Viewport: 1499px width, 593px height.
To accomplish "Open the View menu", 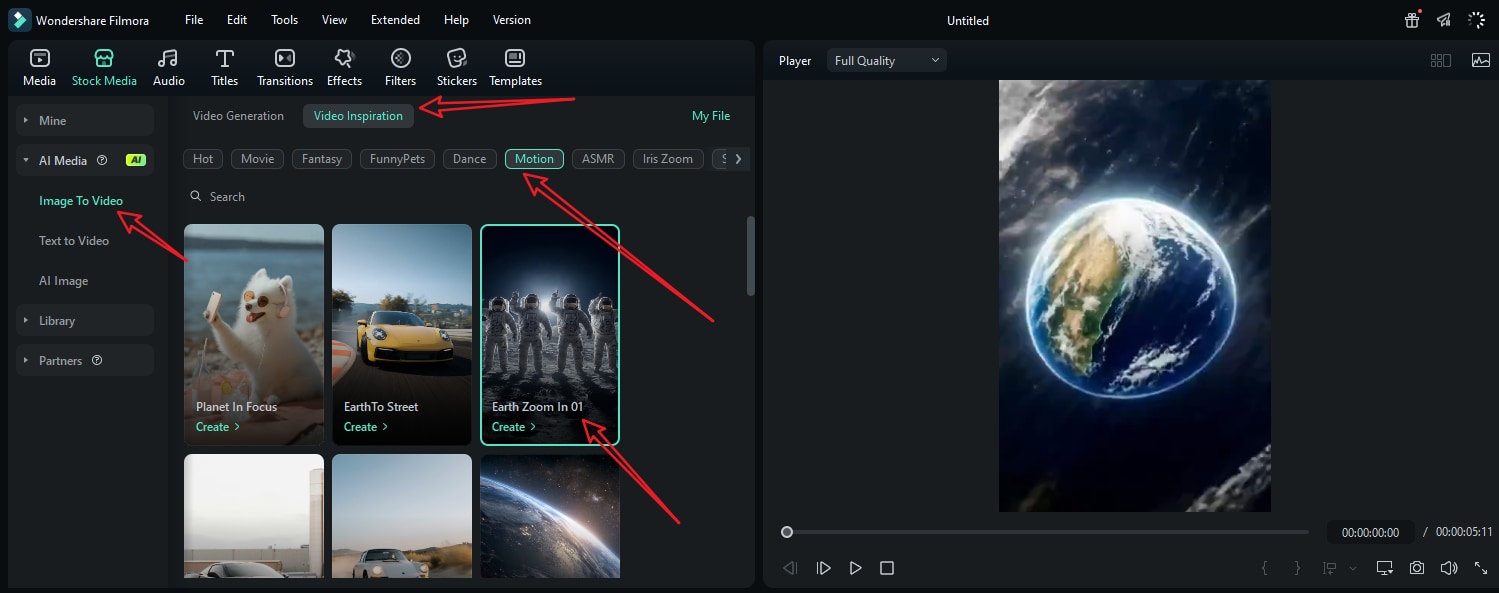I will pyautogui.click(x=335, y=20).
